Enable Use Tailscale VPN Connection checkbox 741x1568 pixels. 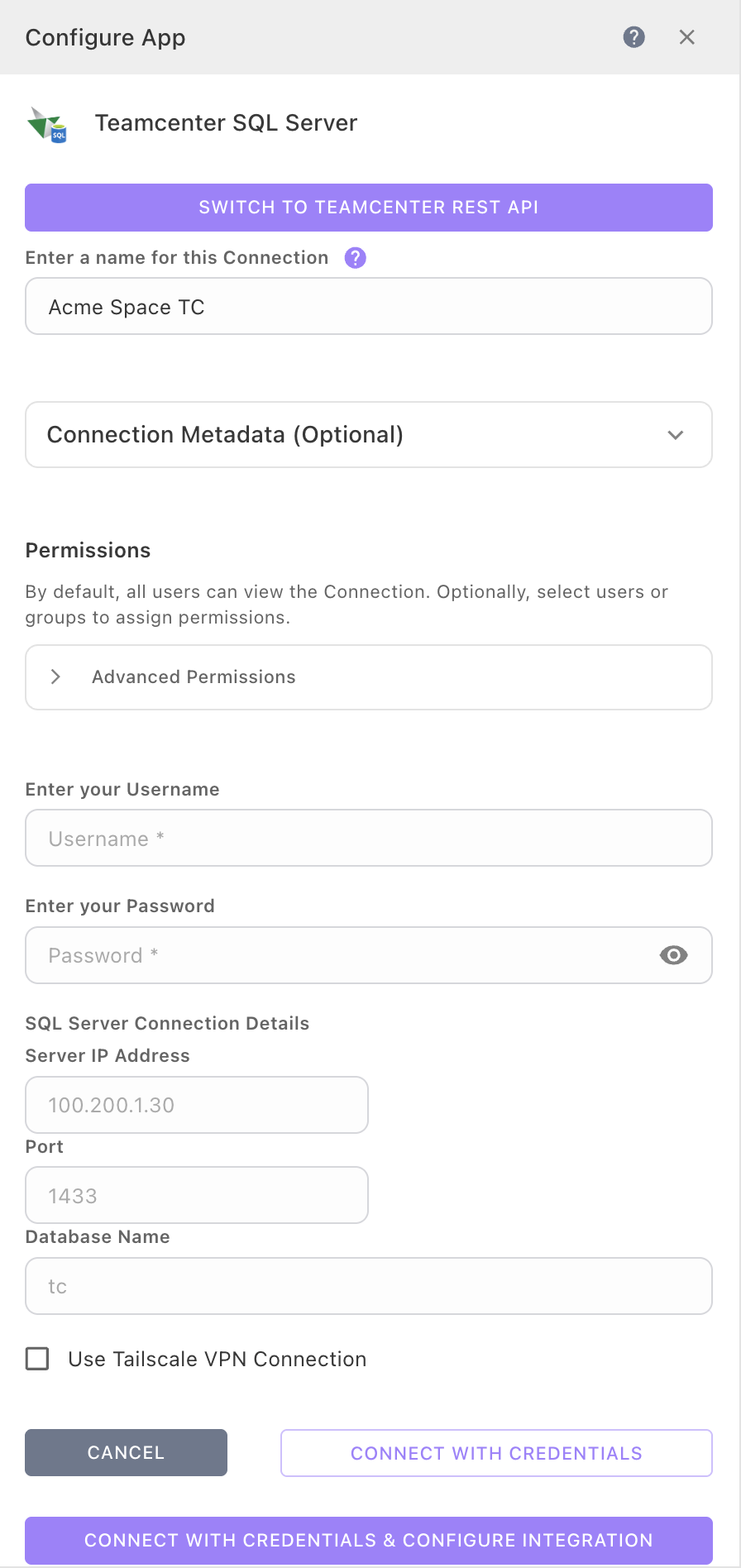click(x=38, y=1359)
